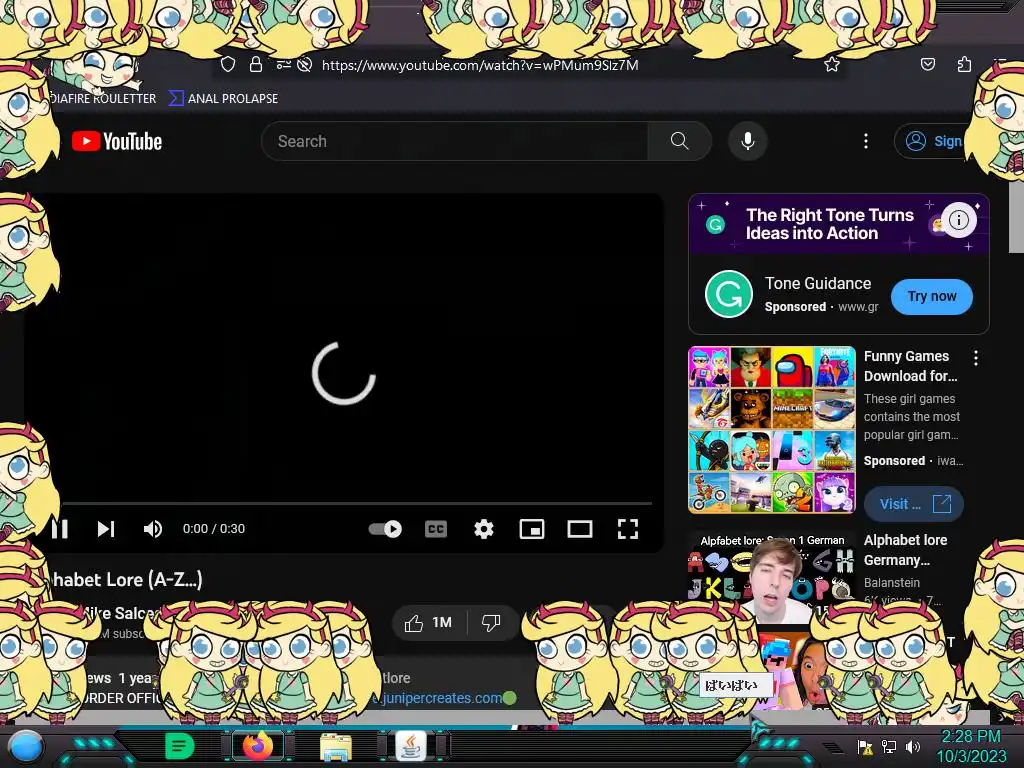Click the Windows Start orb
Image resolution: width=1024 pixels, height=768 pixels.
[x=26, y=746]
